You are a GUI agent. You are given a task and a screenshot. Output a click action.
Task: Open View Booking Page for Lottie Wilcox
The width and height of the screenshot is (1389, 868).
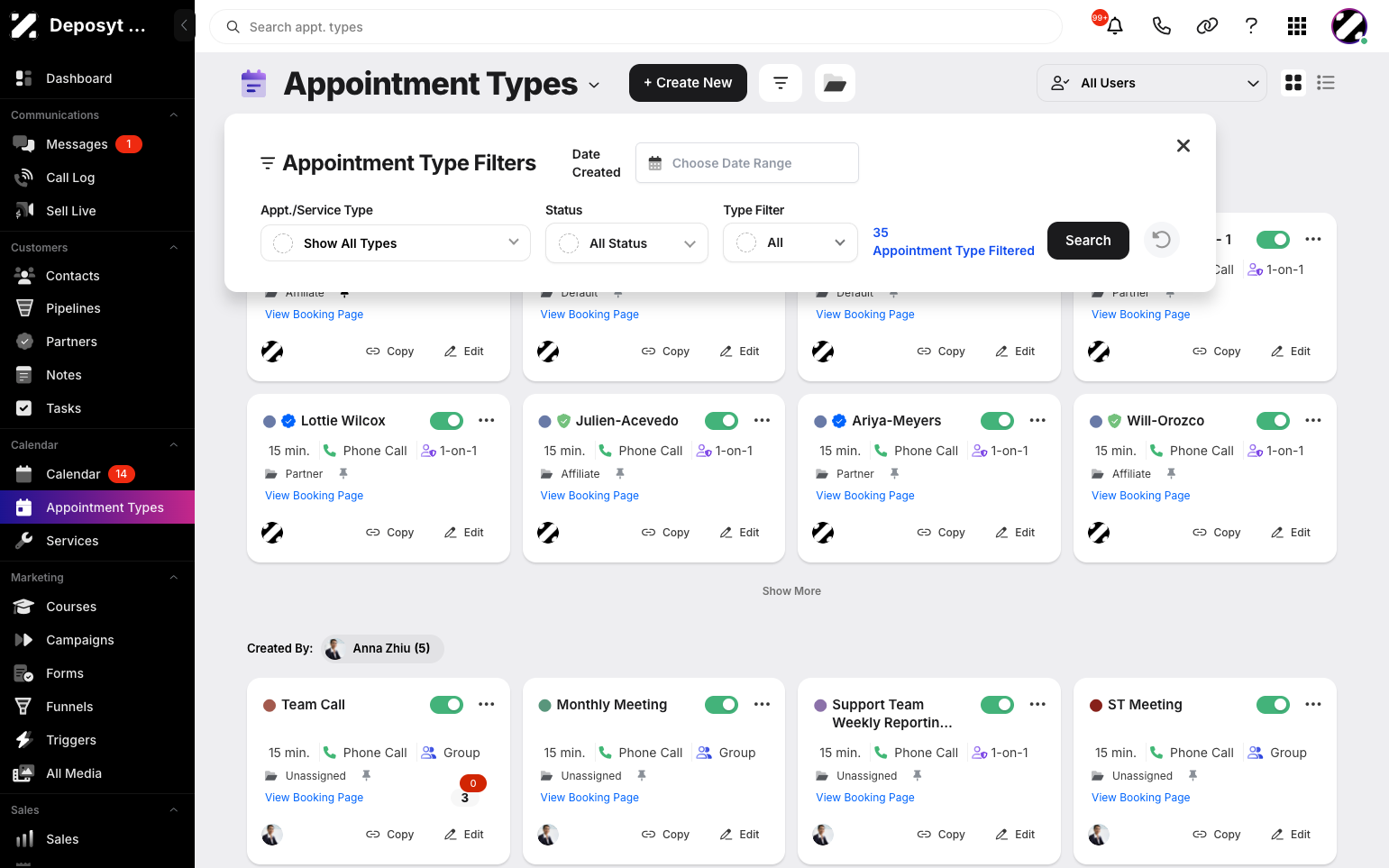pyautogui.click(x=315, y=496)
